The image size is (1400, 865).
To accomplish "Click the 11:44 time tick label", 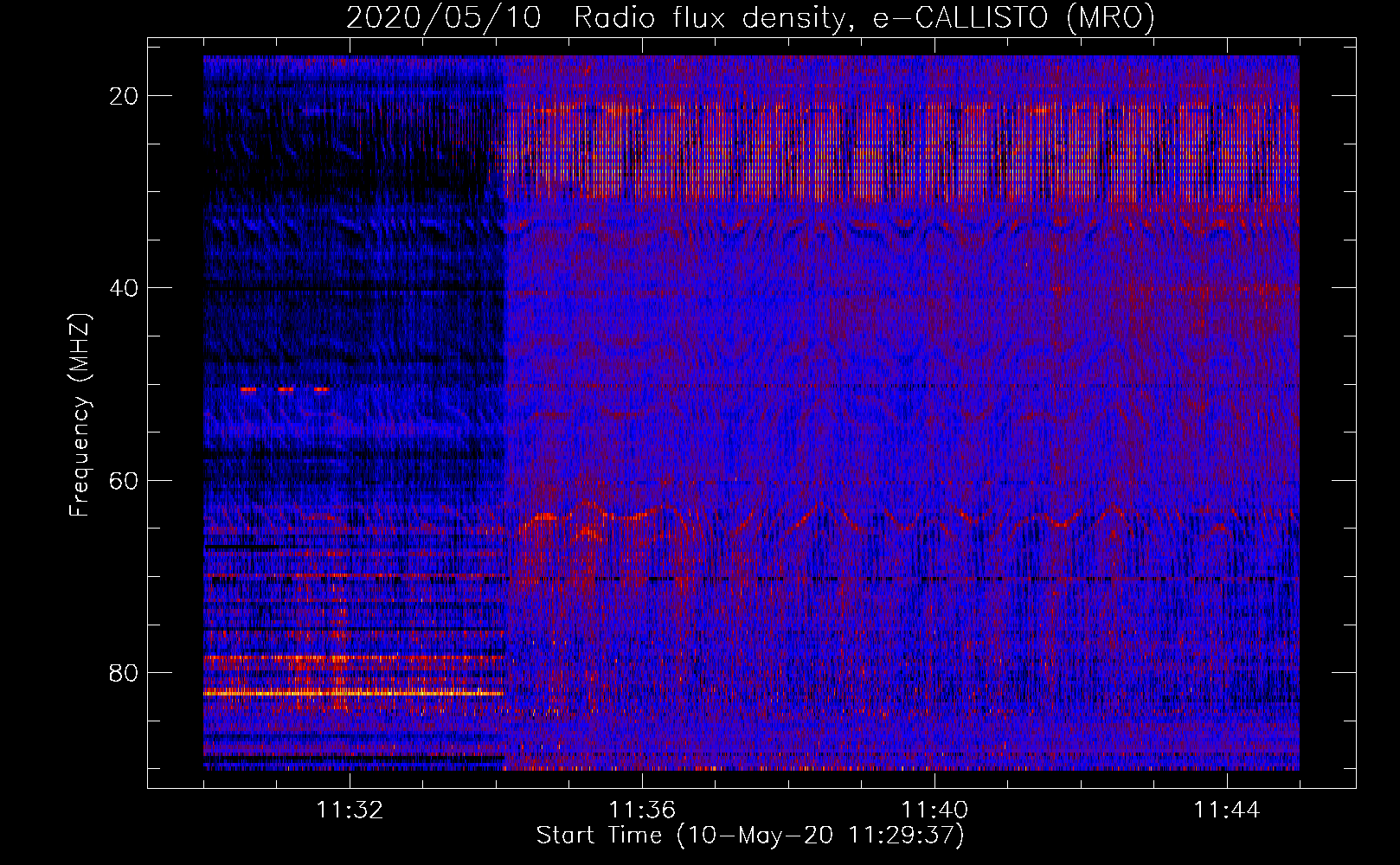I will (x=1227, y=811).
